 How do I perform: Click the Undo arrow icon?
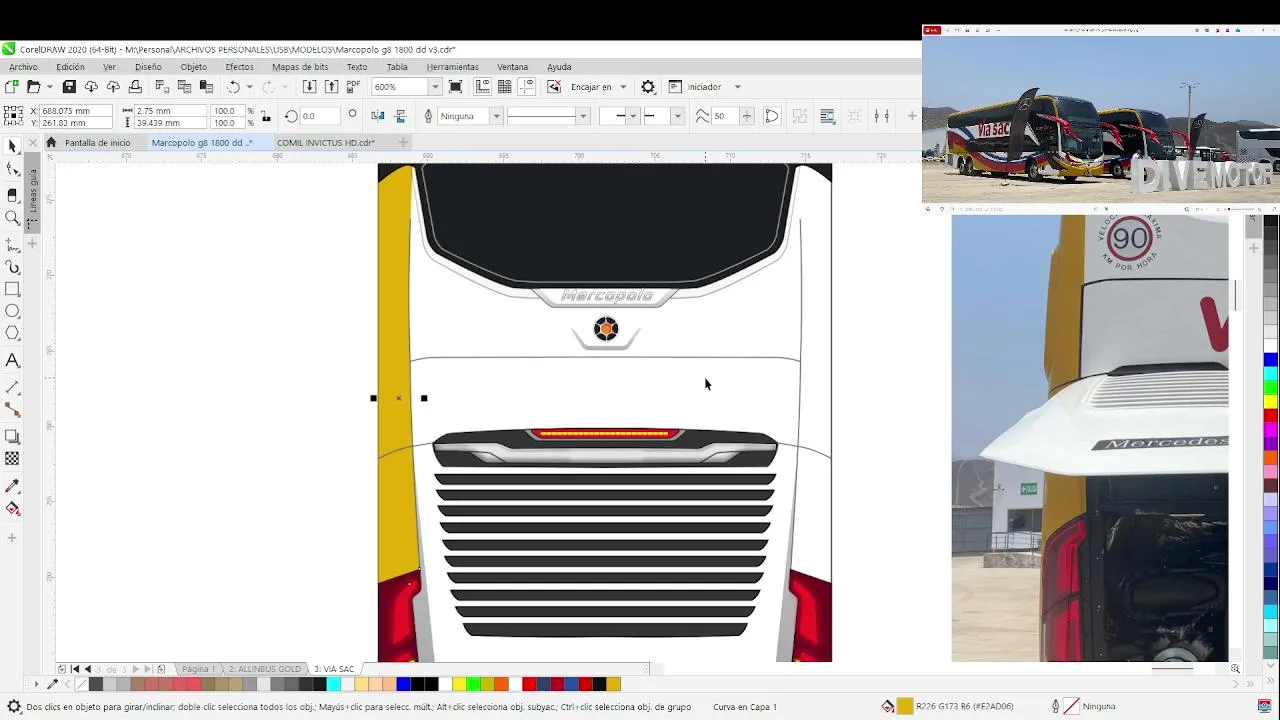click(x=233, y=87)
